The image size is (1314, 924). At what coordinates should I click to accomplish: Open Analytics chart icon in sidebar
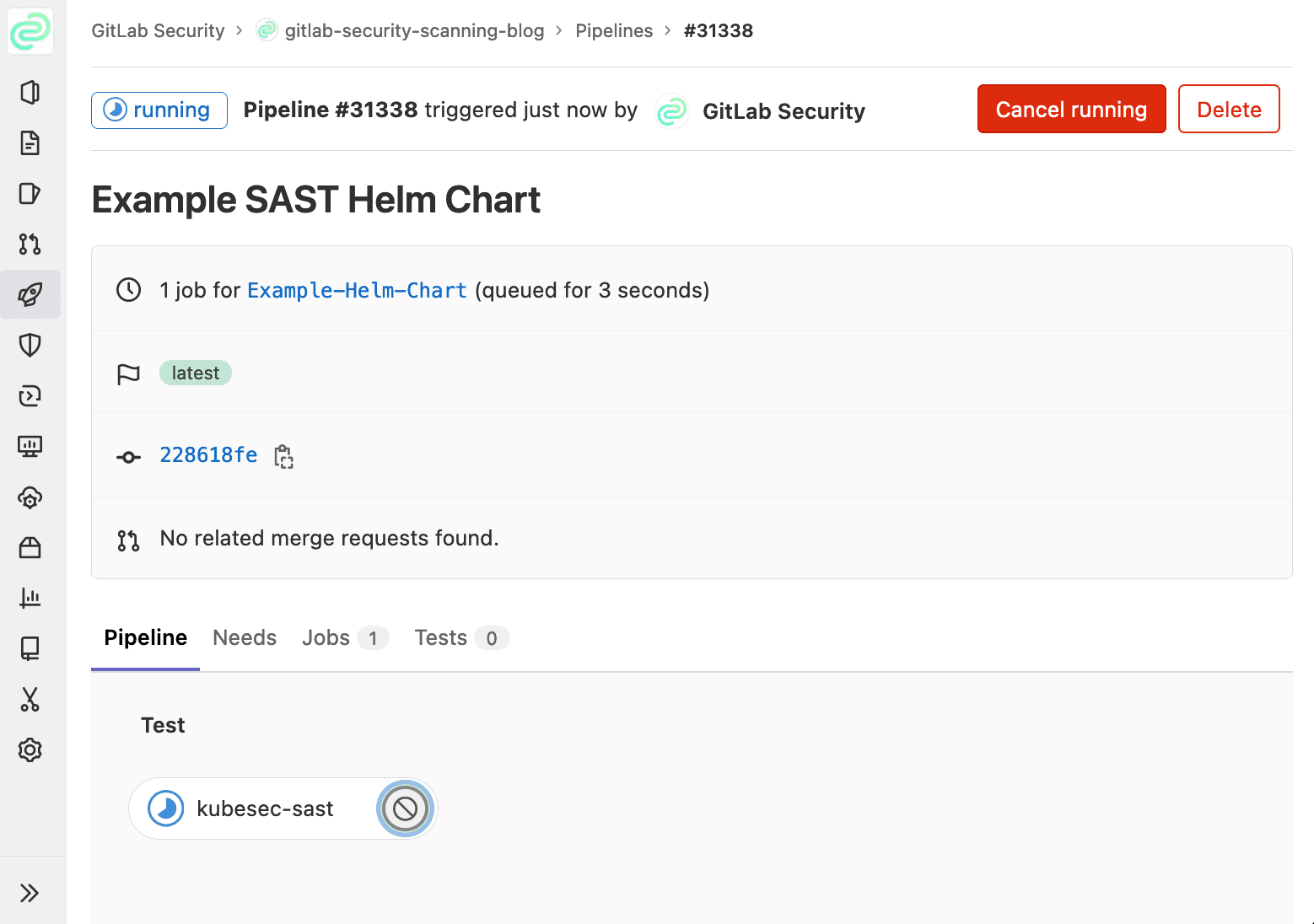30,598
